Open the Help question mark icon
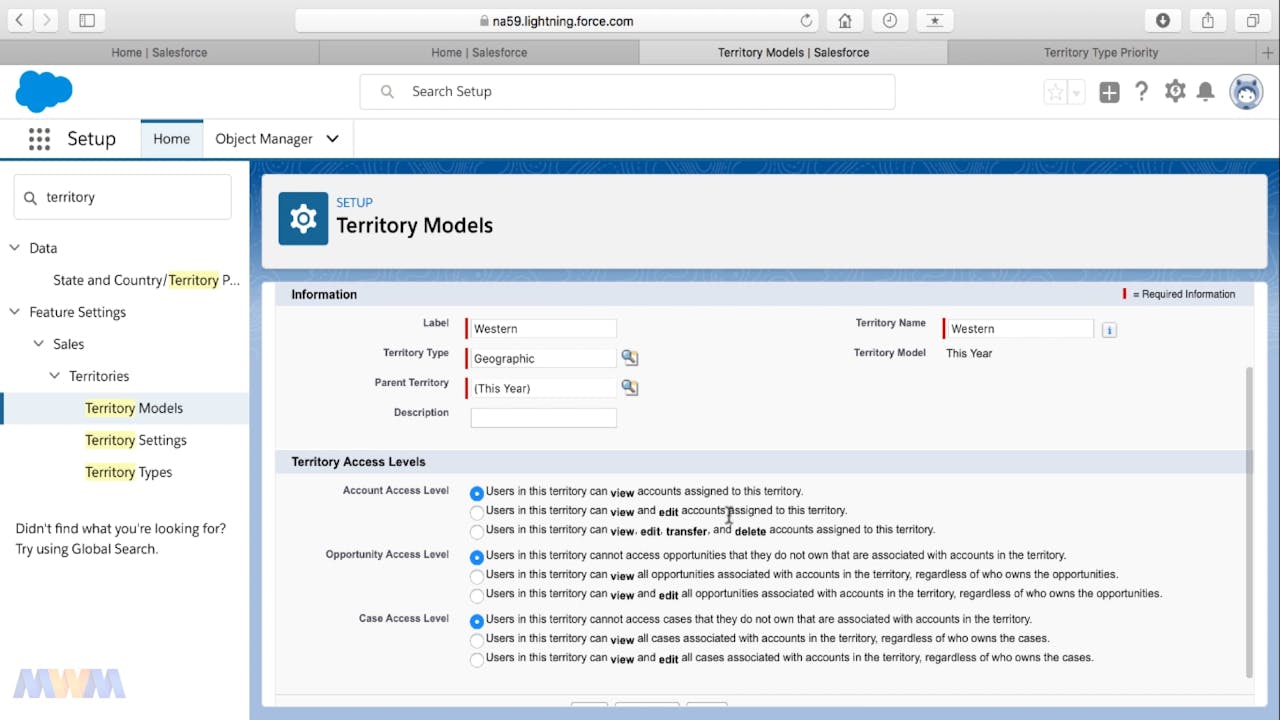The image size is (1280, 720). click(x=1141, y=92)
